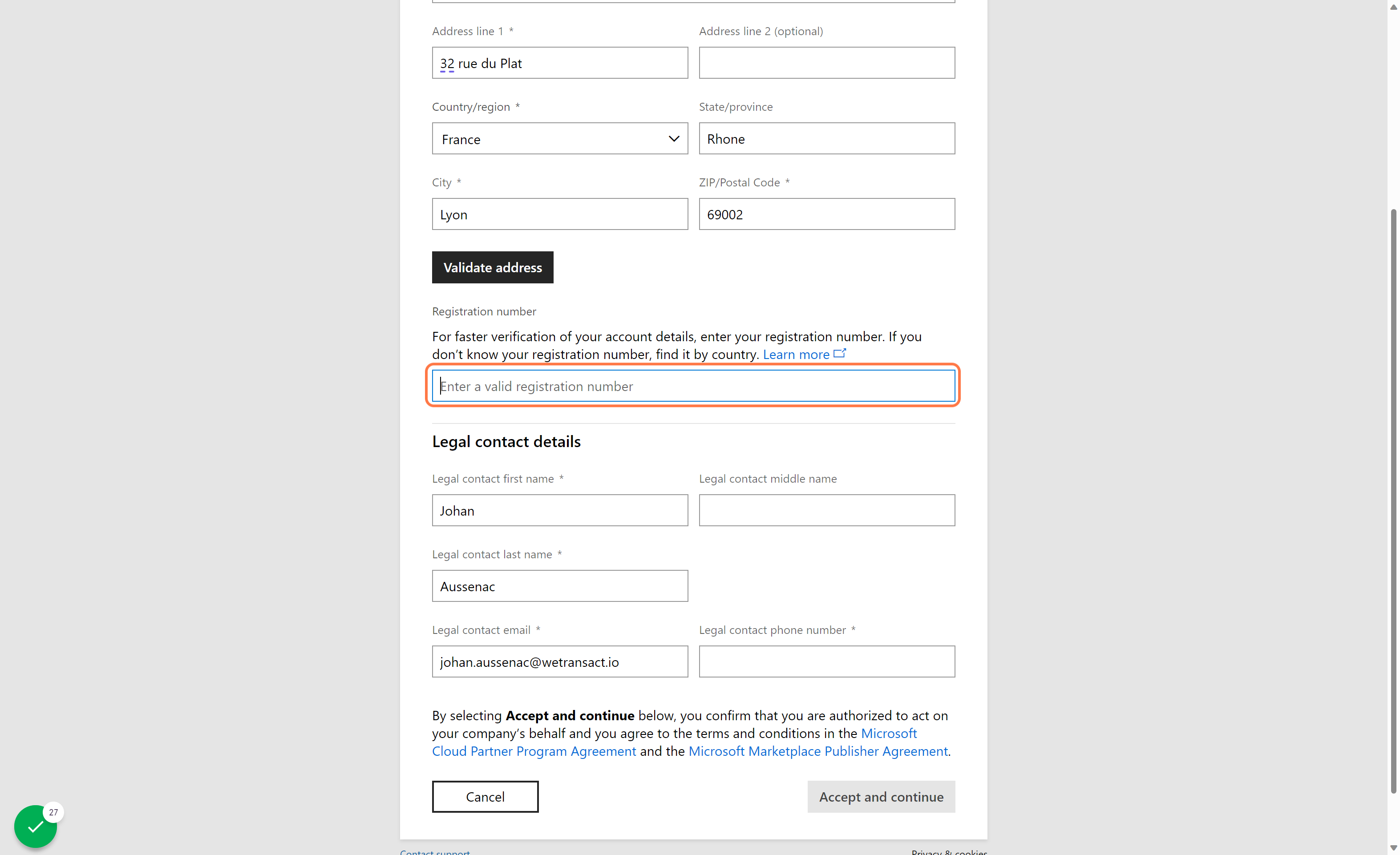Focus the Address line 1 field
The height and width of the screenshot is (855, 1400).
coord(560,63)
